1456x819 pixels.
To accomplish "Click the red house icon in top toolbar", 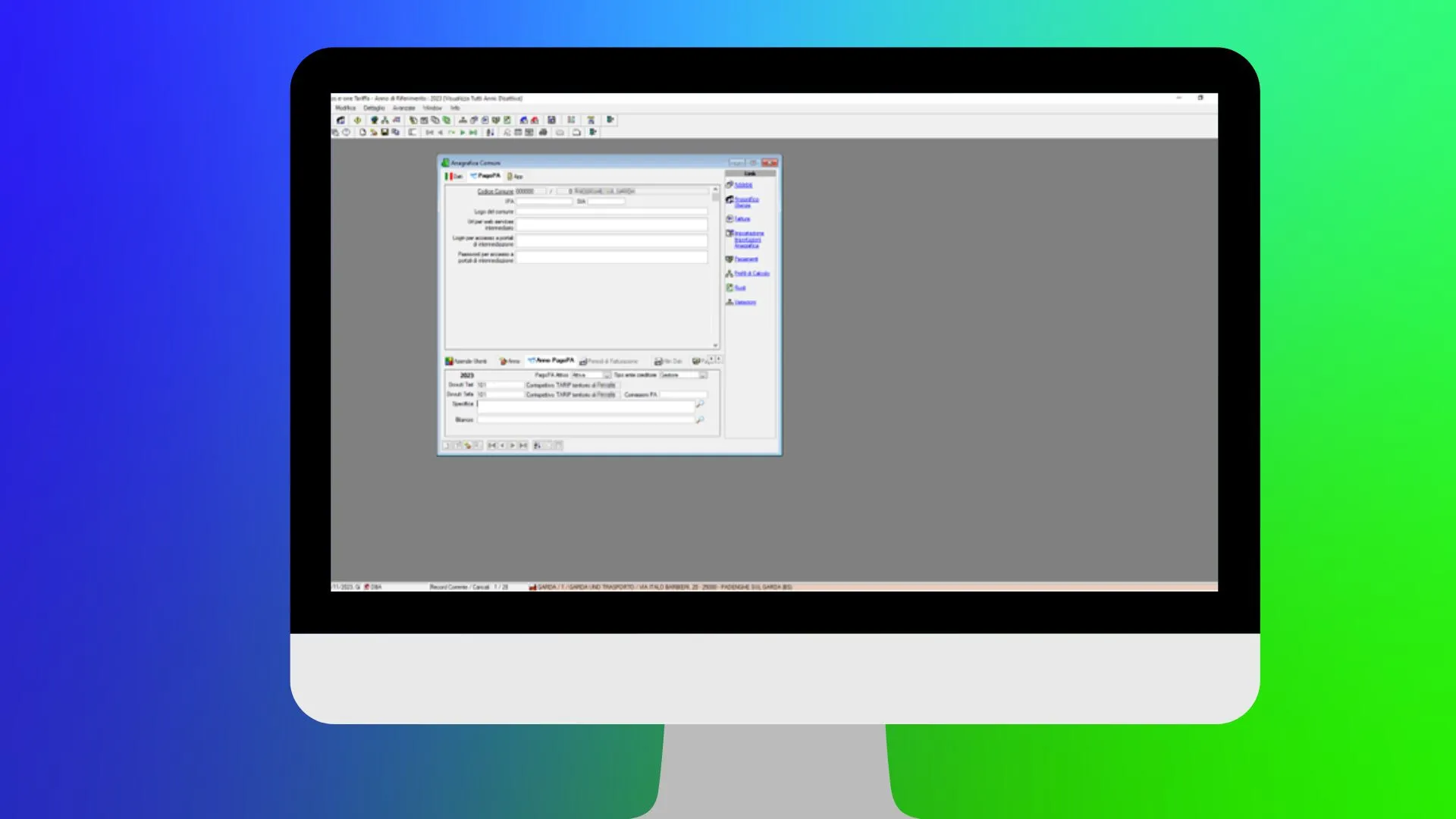I will pyautogui.click(x=535, y=120).
